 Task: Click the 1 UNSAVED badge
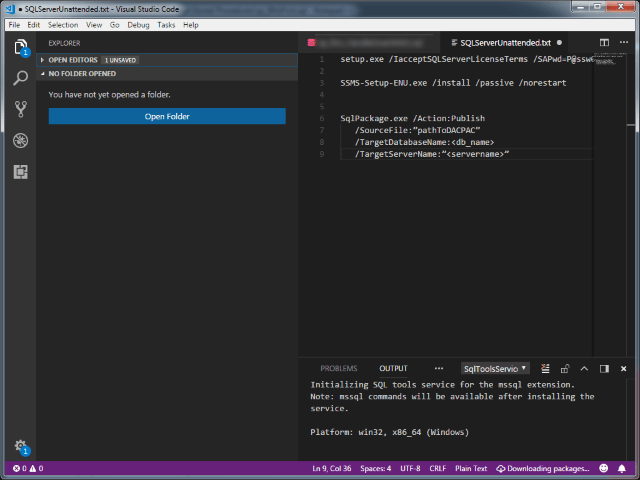(x=120, y=60)
